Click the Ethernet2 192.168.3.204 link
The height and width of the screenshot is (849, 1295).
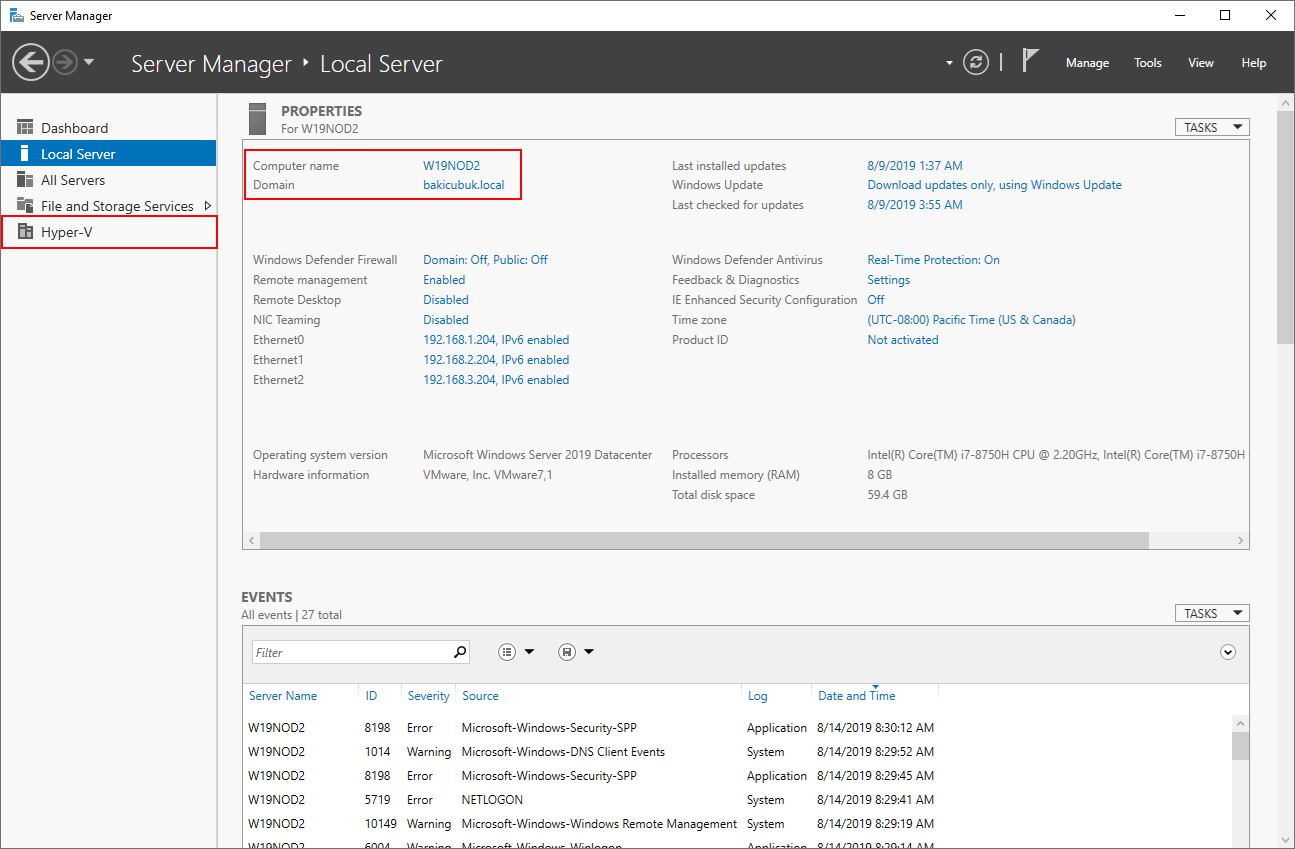coord(496,380)
